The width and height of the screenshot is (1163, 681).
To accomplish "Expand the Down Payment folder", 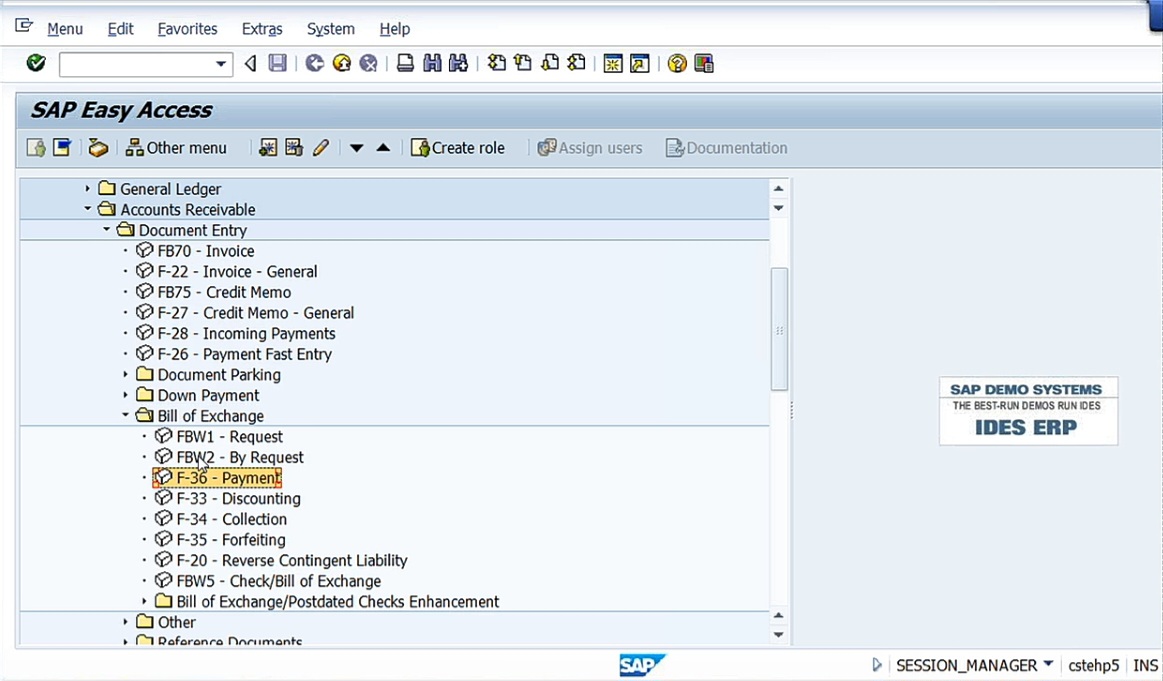I will (x=125, y=395).
